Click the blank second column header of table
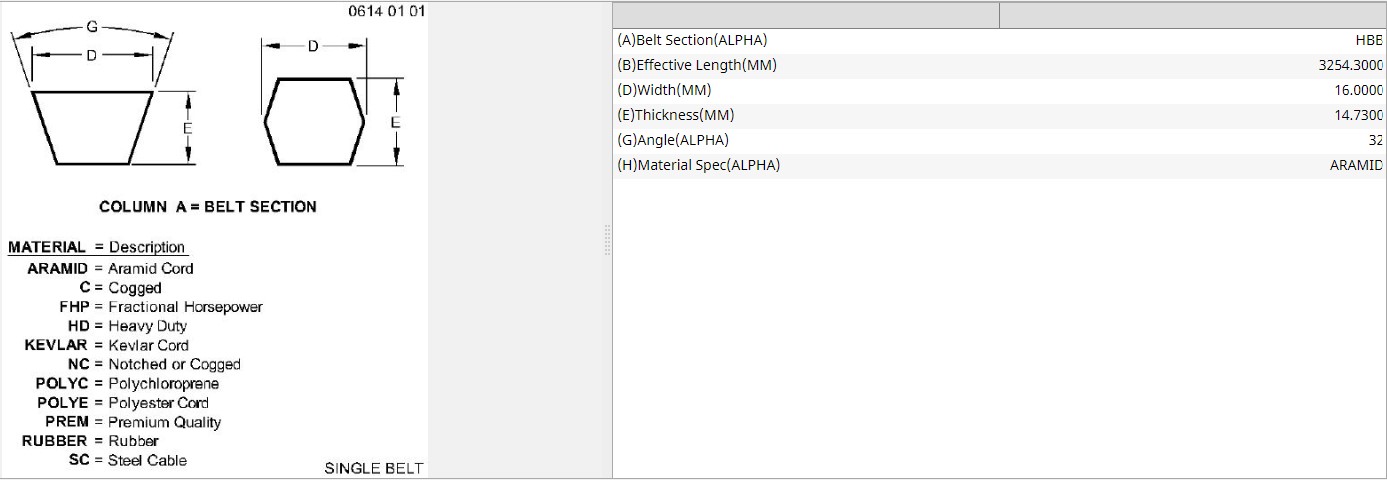 pos(1192,15)
